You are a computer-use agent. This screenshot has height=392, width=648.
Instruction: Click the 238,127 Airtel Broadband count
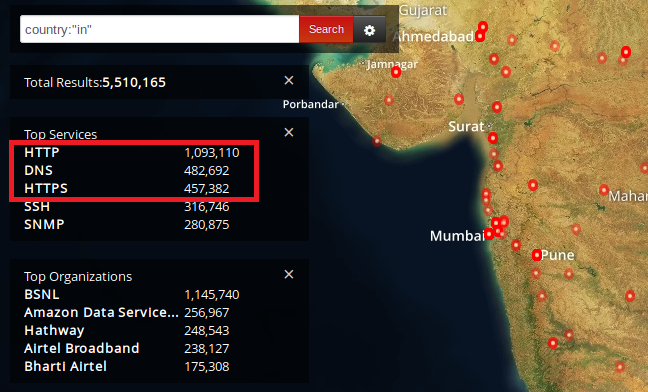tap(207, 349)
